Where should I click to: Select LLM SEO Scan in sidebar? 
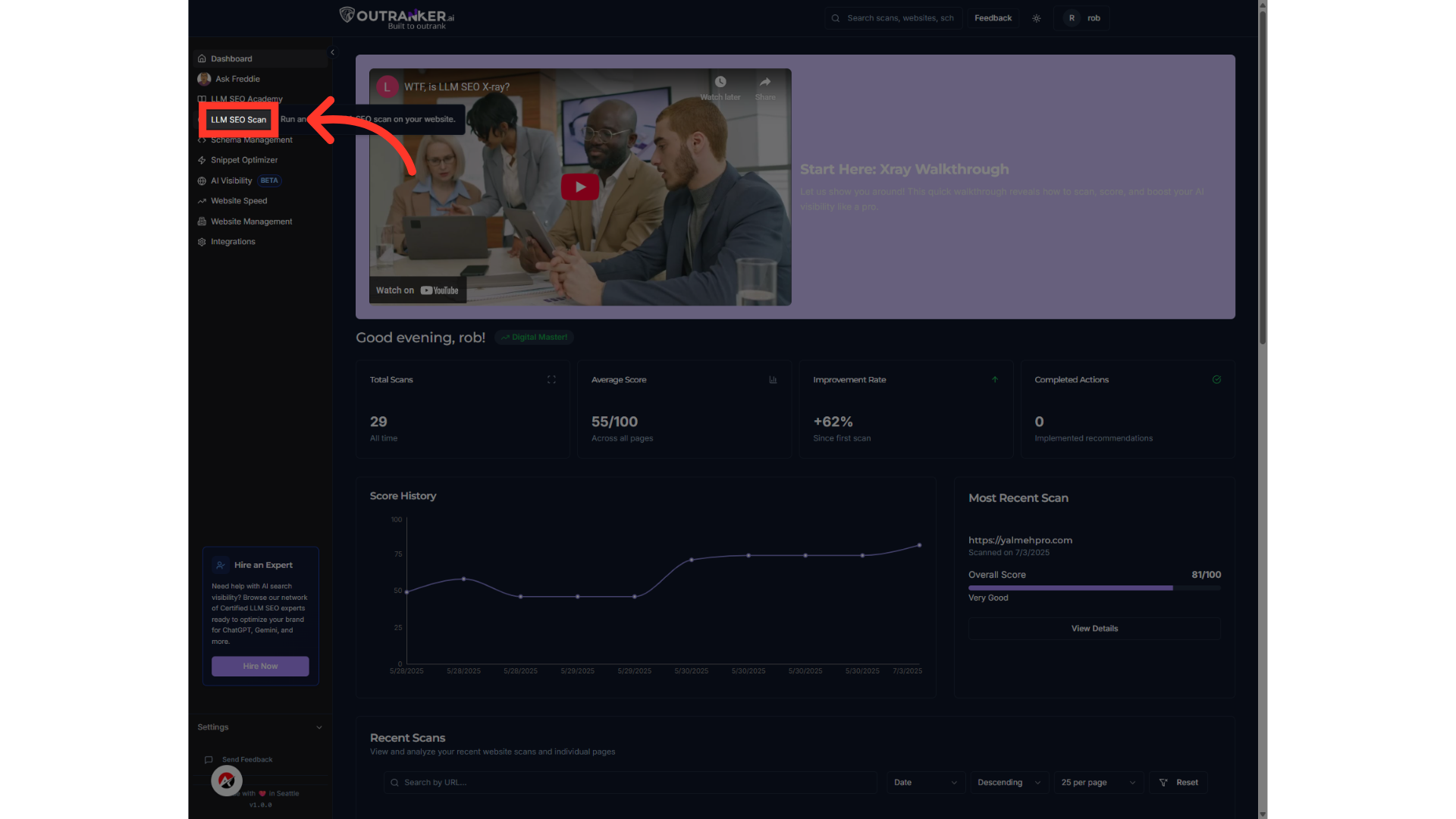[x=239, y=120]
